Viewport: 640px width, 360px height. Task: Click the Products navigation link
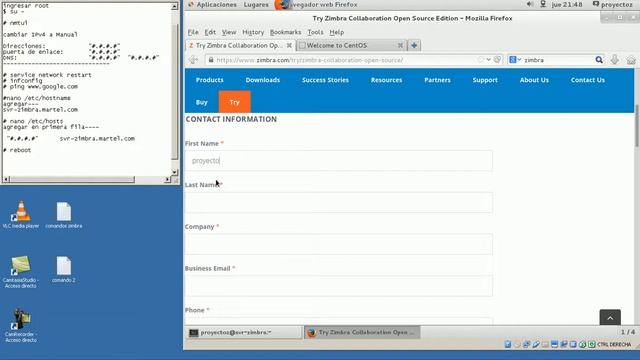[x=209, y=80]
